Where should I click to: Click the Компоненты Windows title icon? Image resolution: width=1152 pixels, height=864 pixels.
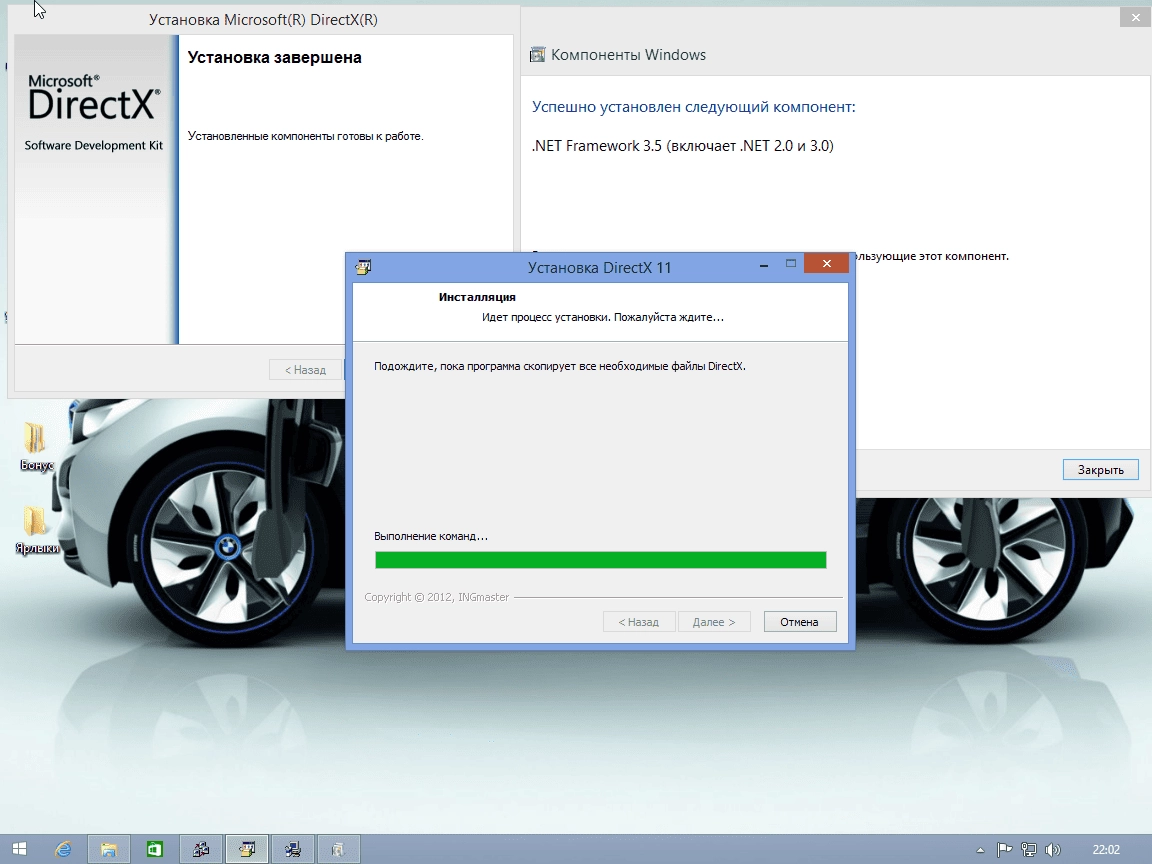coord(538,54)
